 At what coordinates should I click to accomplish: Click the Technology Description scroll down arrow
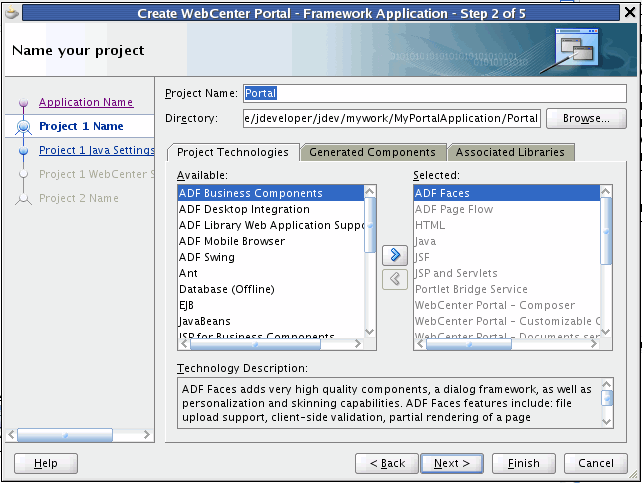606,422
